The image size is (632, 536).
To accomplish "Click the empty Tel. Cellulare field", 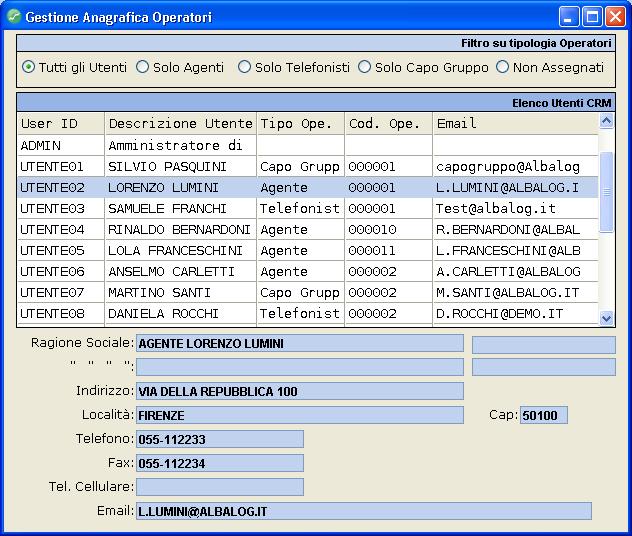I will tap(220, 487).
